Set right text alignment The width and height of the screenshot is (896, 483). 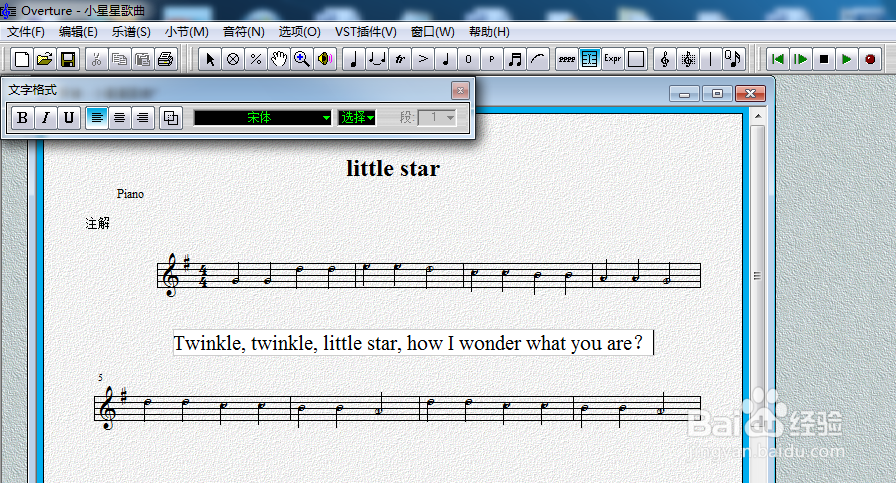point(143,118)
